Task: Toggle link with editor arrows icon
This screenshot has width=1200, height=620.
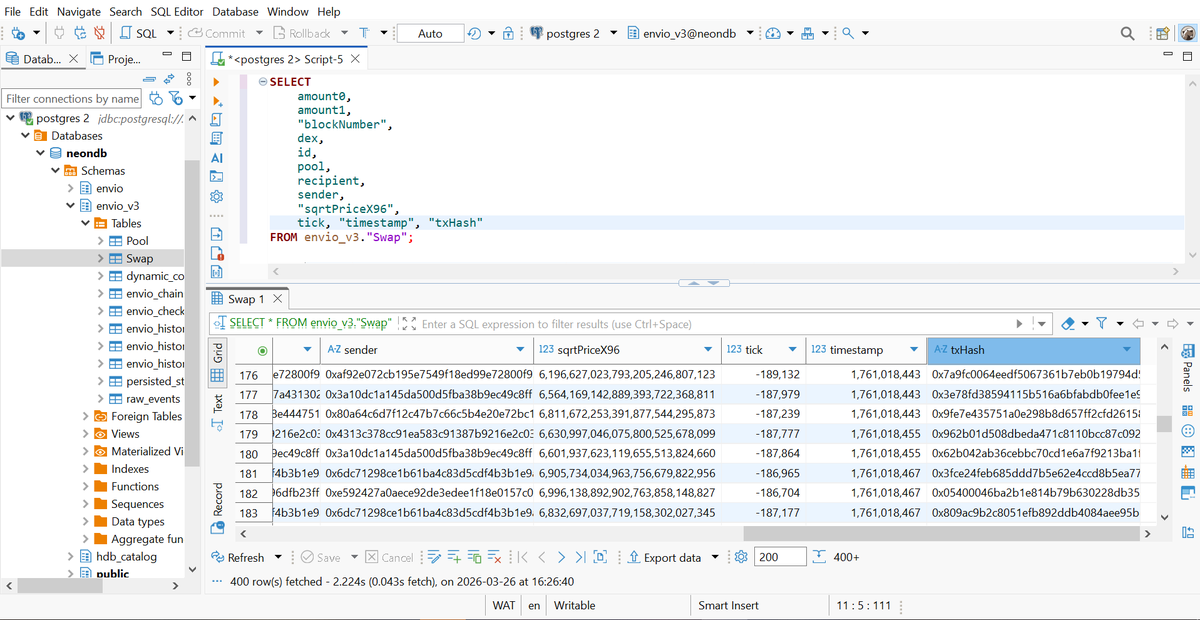Action: point(168,78)
